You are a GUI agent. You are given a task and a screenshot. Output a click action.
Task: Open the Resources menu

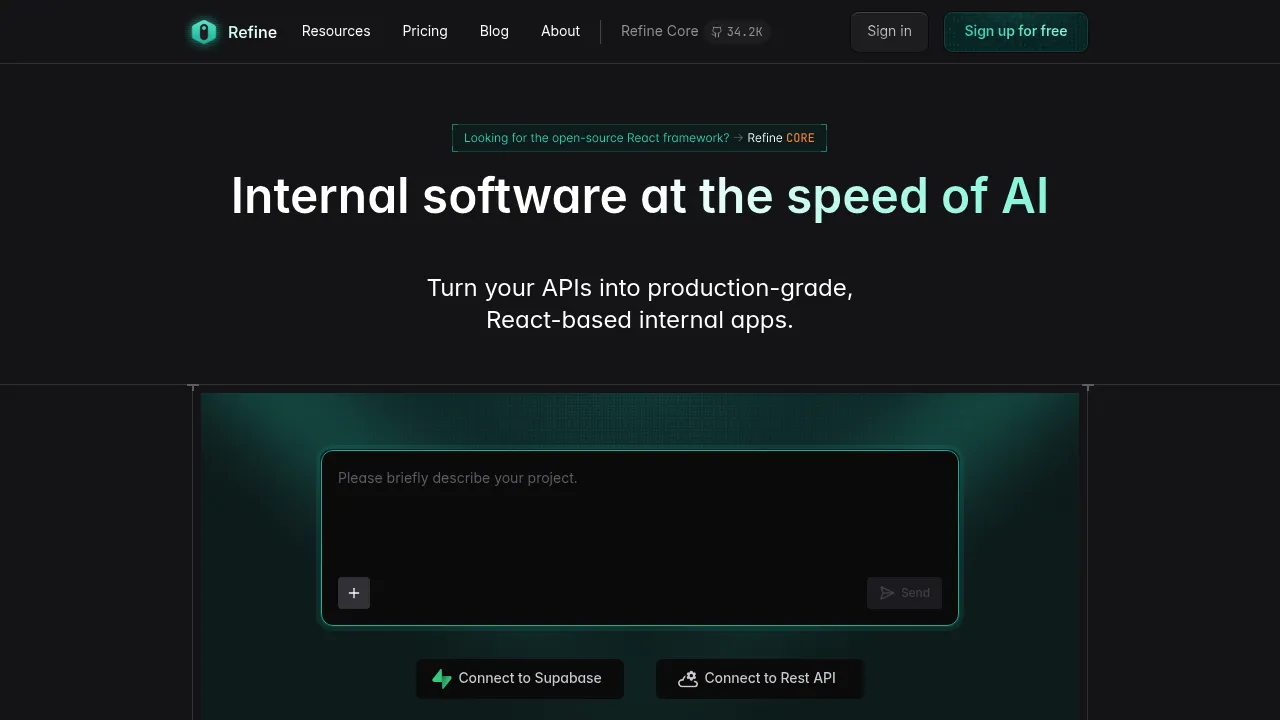coord(336,31)
